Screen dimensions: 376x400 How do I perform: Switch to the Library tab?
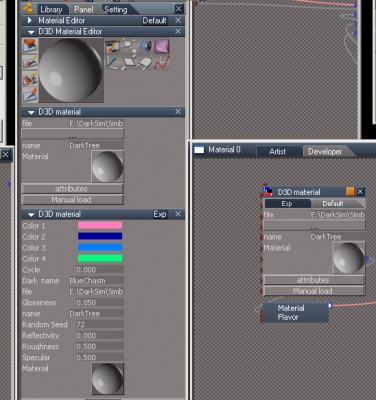[51, 9]
